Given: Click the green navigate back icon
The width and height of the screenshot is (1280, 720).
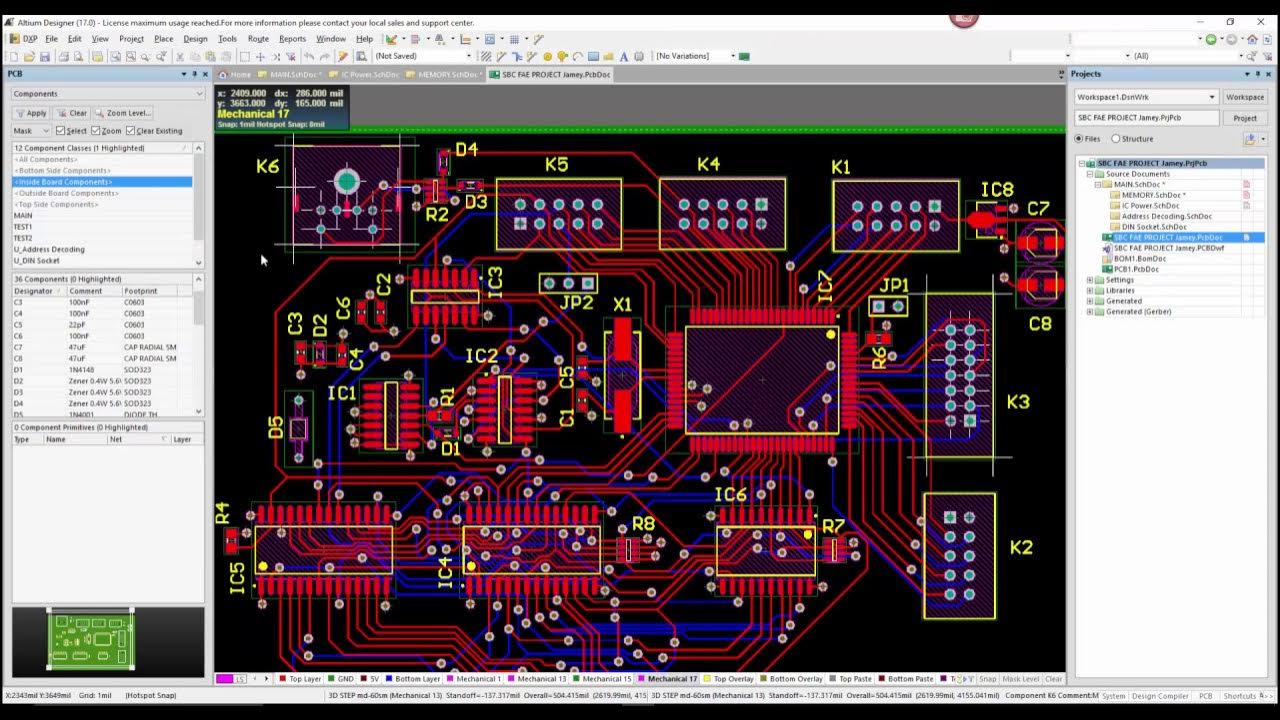Looking at the screenshot, I should click(1211, 39).
